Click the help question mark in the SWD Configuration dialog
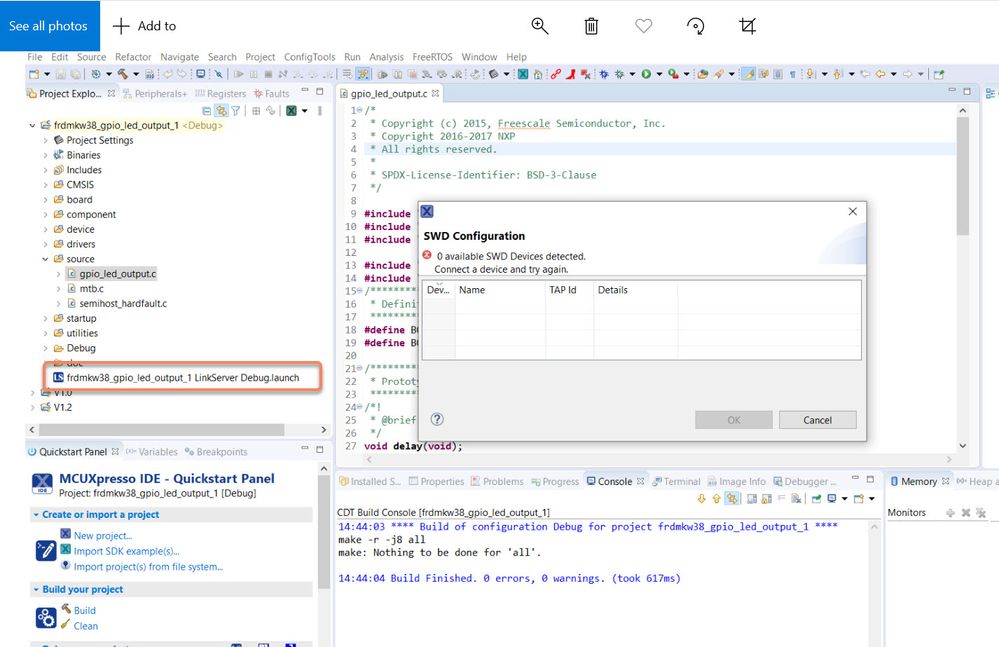This screenshot has width=999, height=647. click(x=437, y=419)
